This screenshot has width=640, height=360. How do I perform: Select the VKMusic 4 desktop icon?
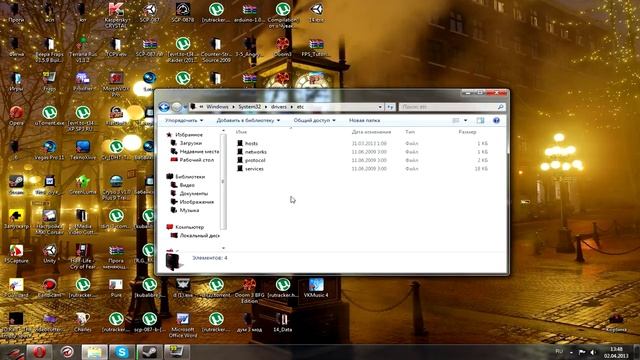pos(316,288)
